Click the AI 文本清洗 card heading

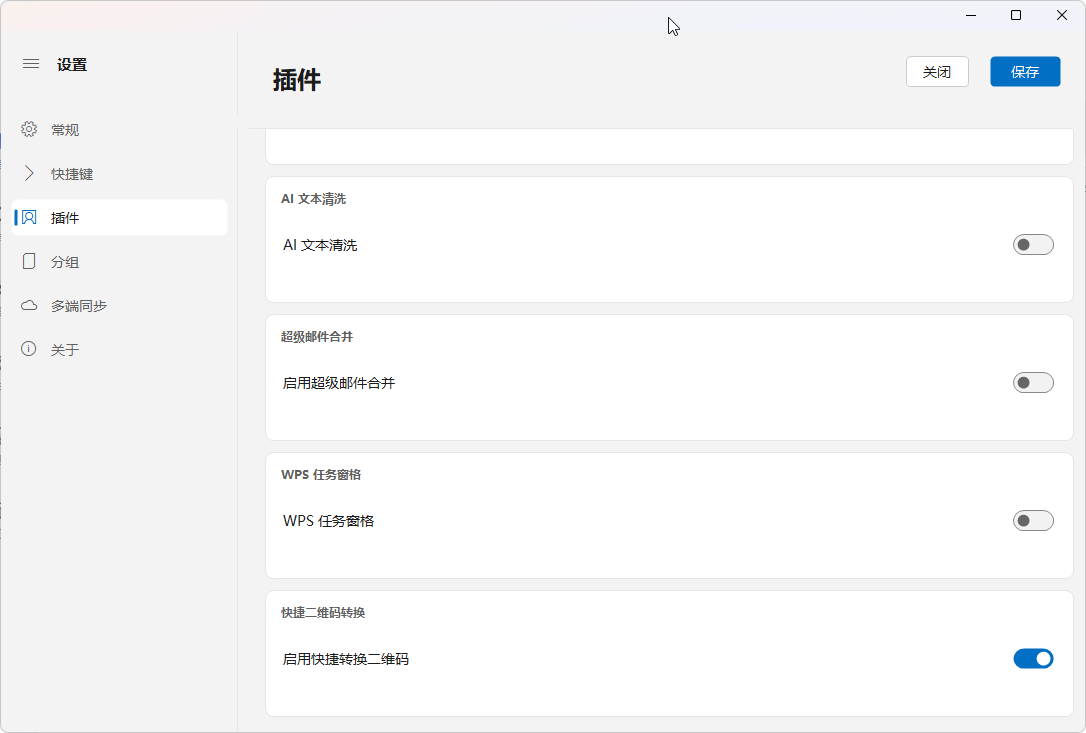coord(314,199)
